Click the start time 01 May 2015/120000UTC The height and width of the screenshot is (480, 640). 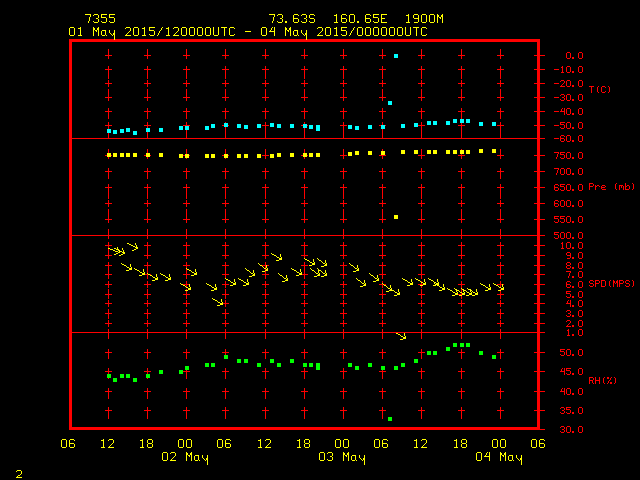[x=152, y=32]
